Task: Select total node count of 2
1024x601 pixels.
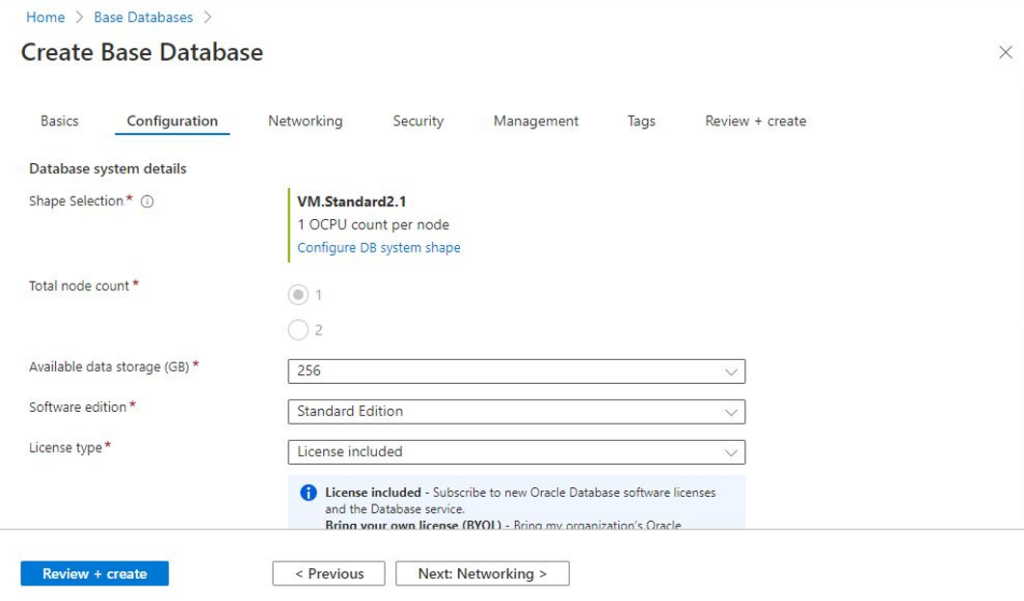Action: 297,329
